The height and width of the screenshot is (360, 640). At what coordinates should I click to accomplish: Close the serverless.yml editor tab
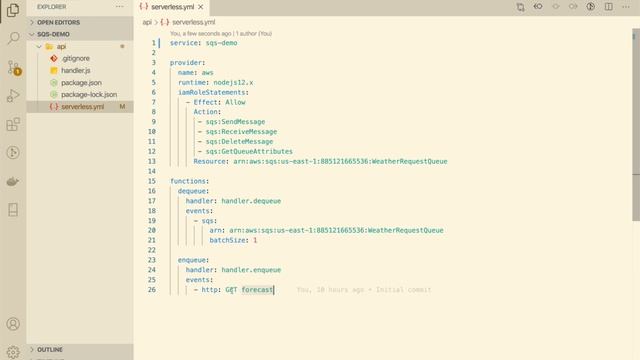[x=201, y=7]
